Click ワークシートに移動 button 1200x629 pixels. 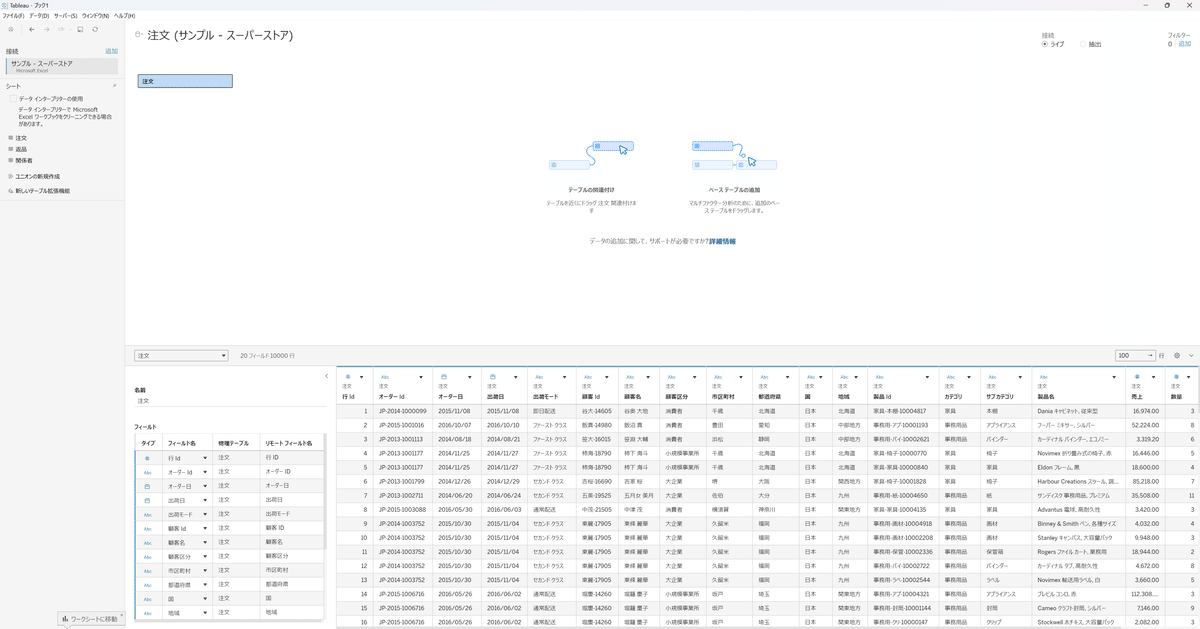[92, 619]
